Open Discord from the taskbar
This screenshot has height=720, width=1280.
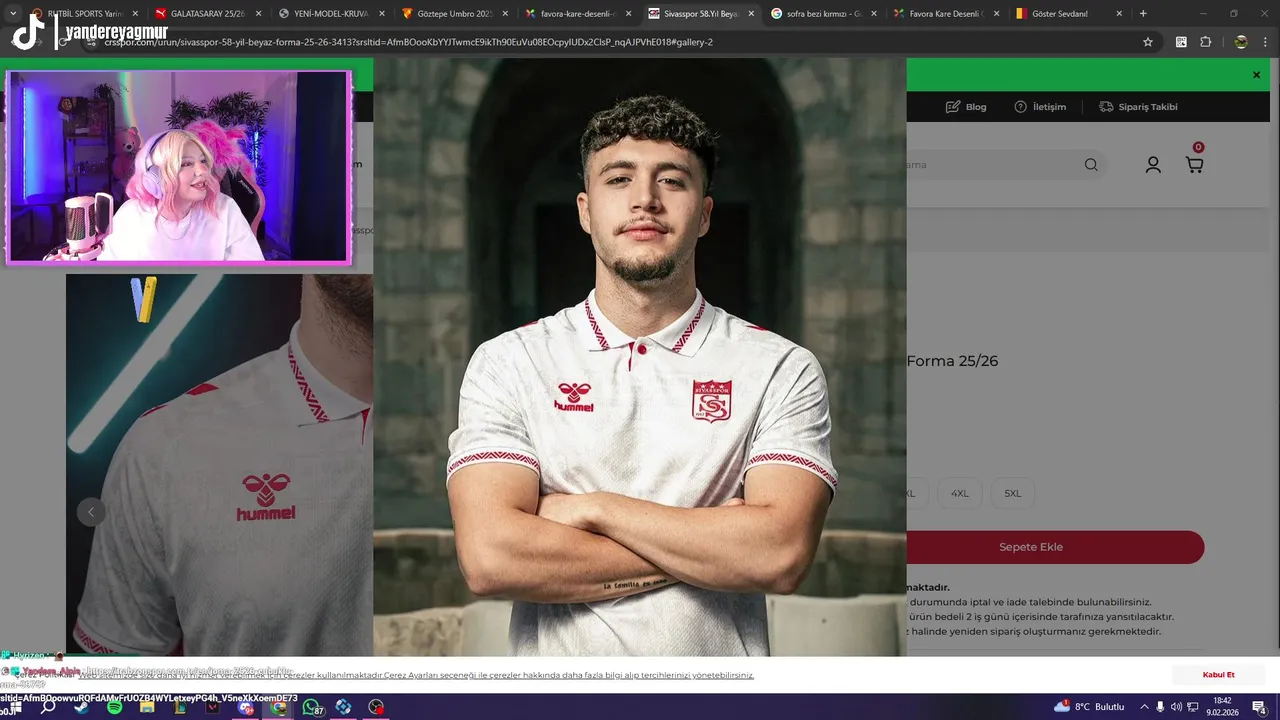(x=246, y=708)
